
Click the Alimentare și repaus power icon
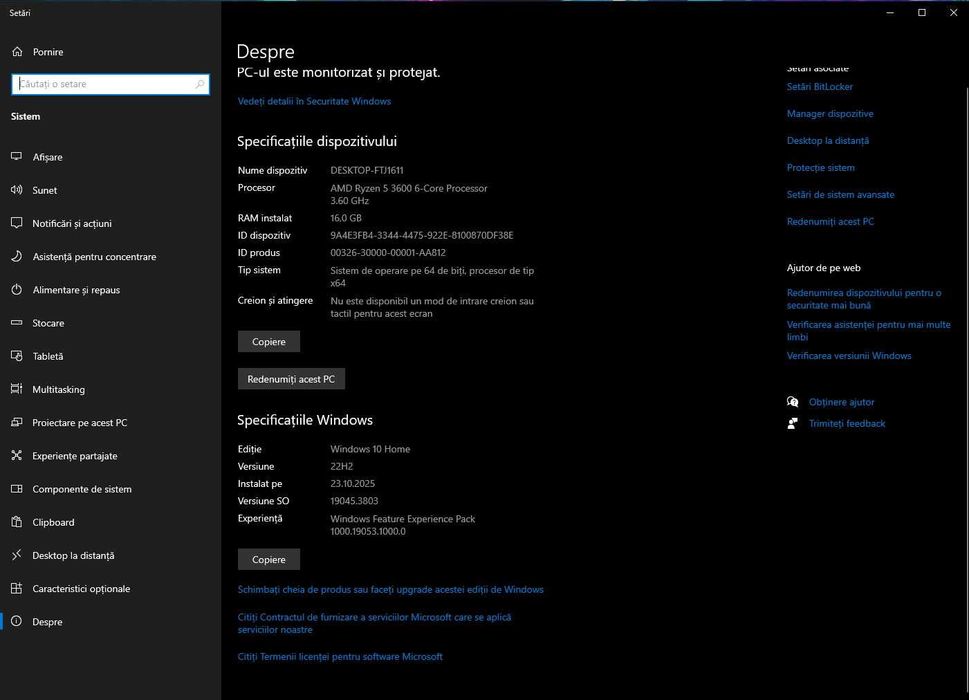pyautogui.click(x=17, y=290)
